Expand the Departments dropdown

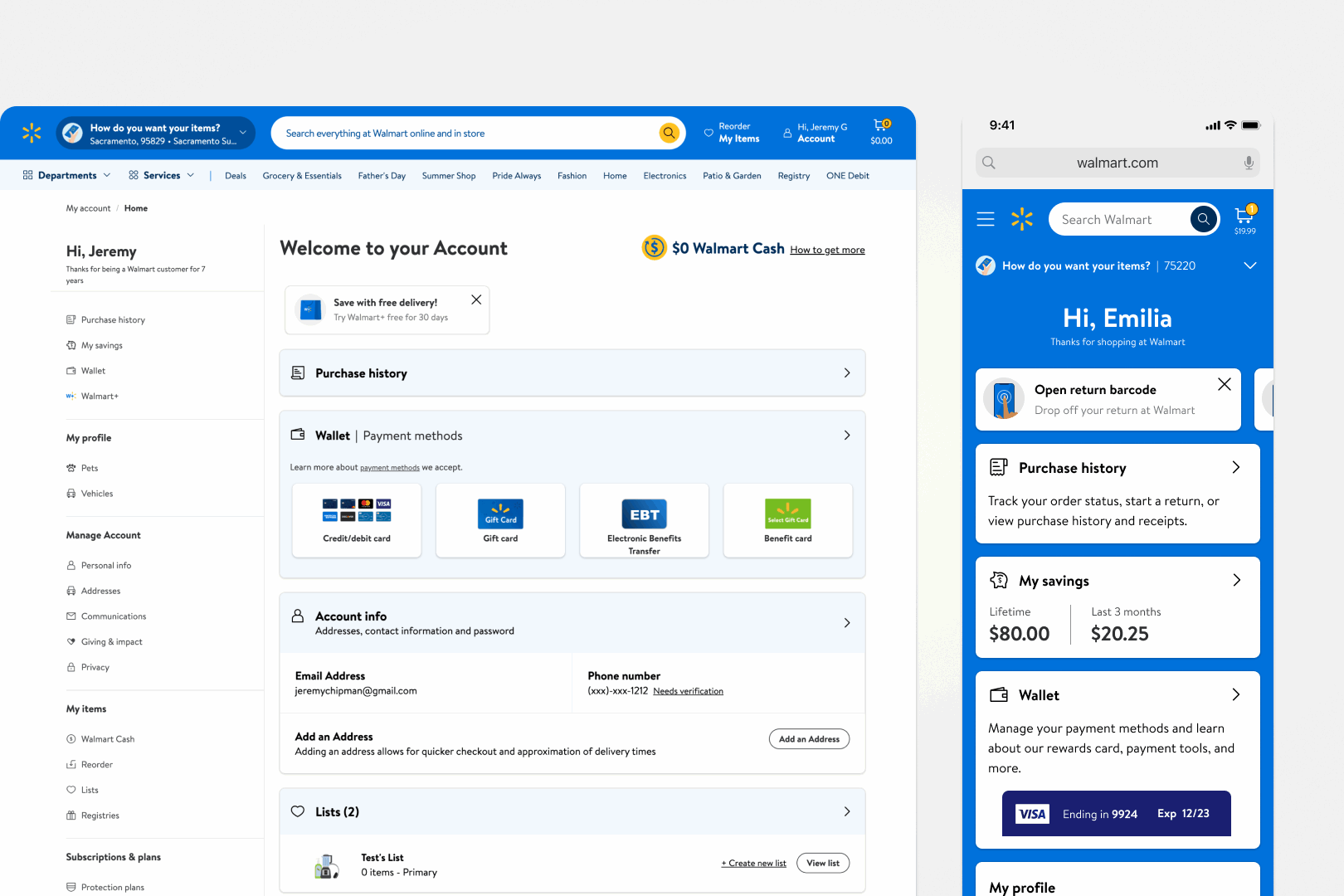66,176
